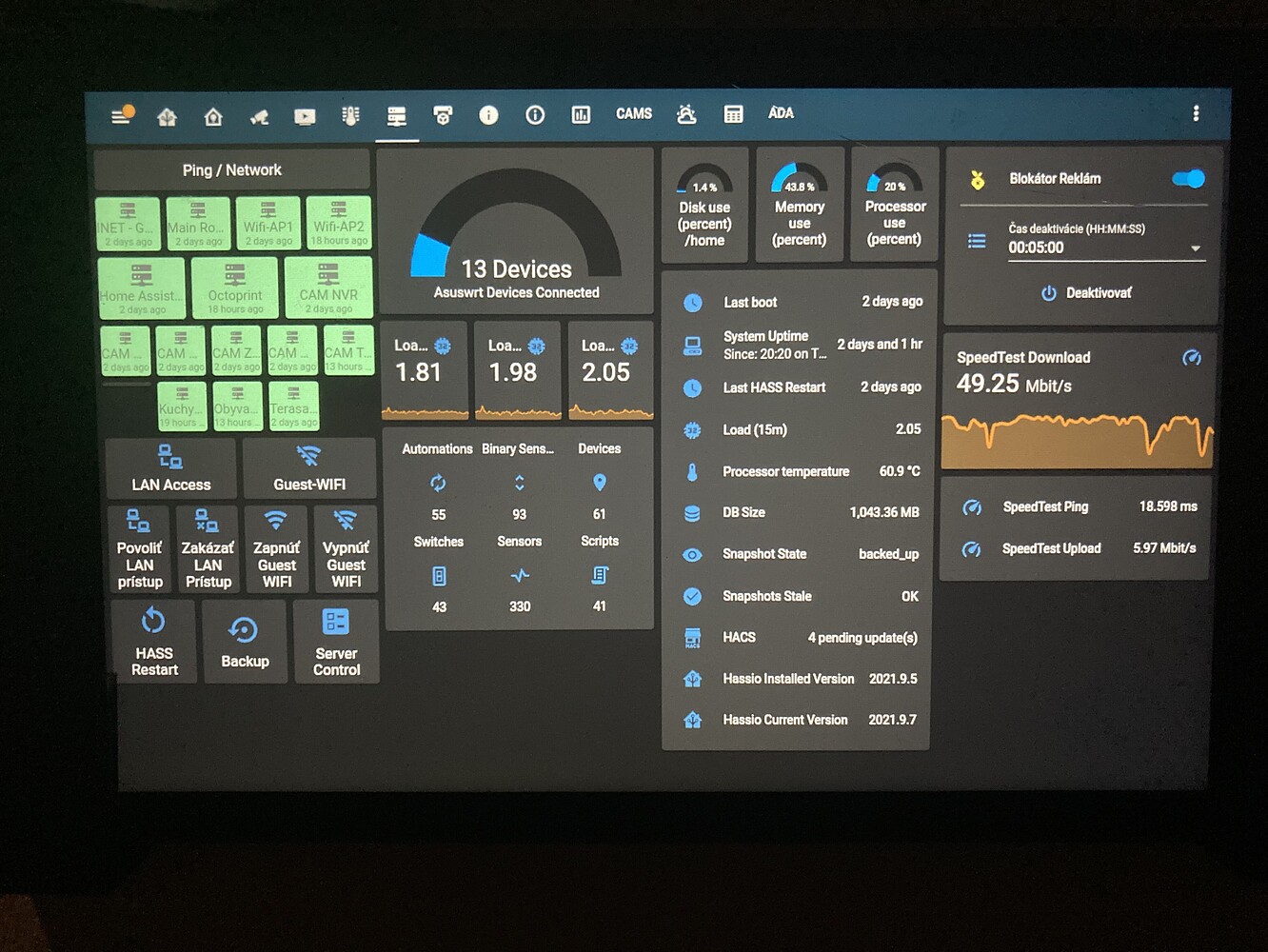
Task: Switch to the CAMS tab
Action: (633, 113)
